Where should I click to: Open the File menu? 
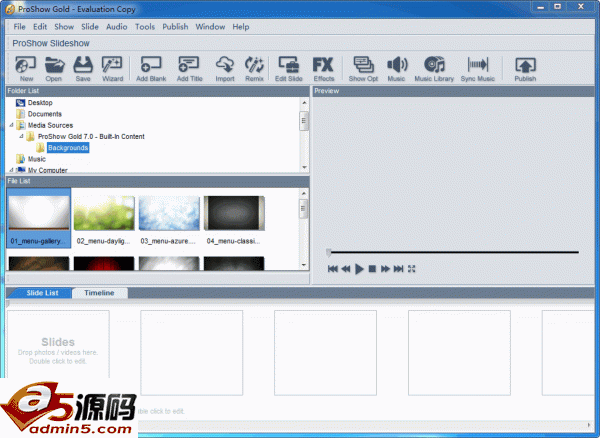click(x=20, y=27)
